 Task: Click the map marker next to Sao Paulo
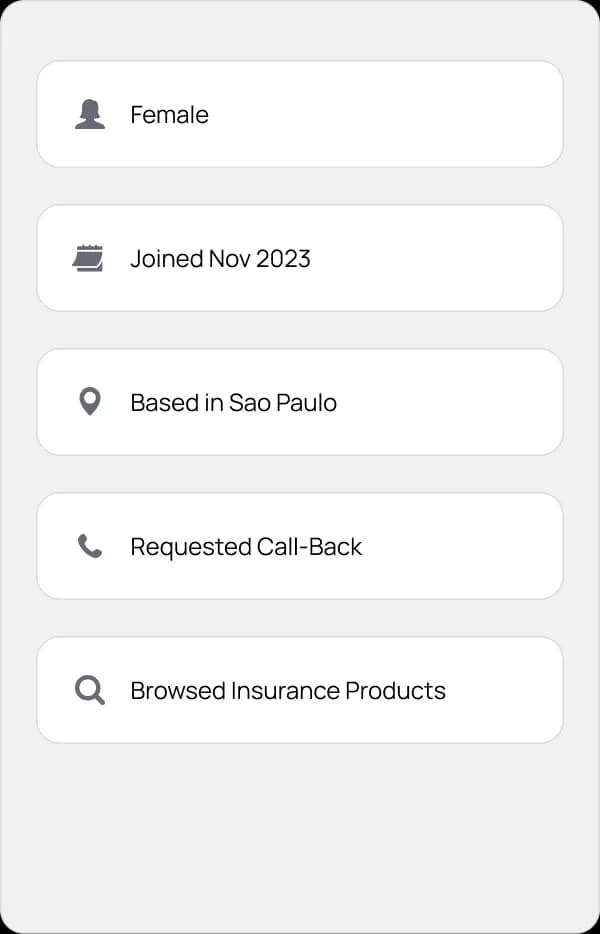pyautogui.click(x=90, y=401)
